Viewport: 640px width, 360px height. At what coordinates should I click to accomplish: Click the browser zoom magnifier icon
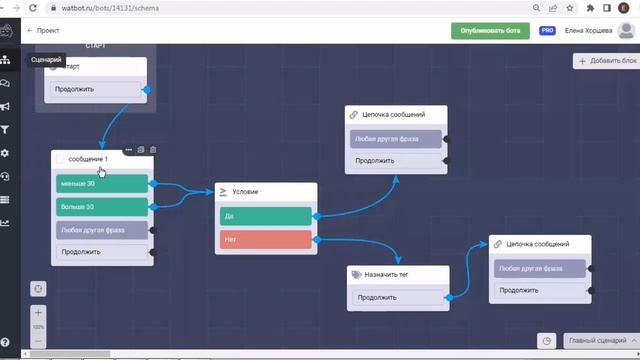click(x=536, y=8)
